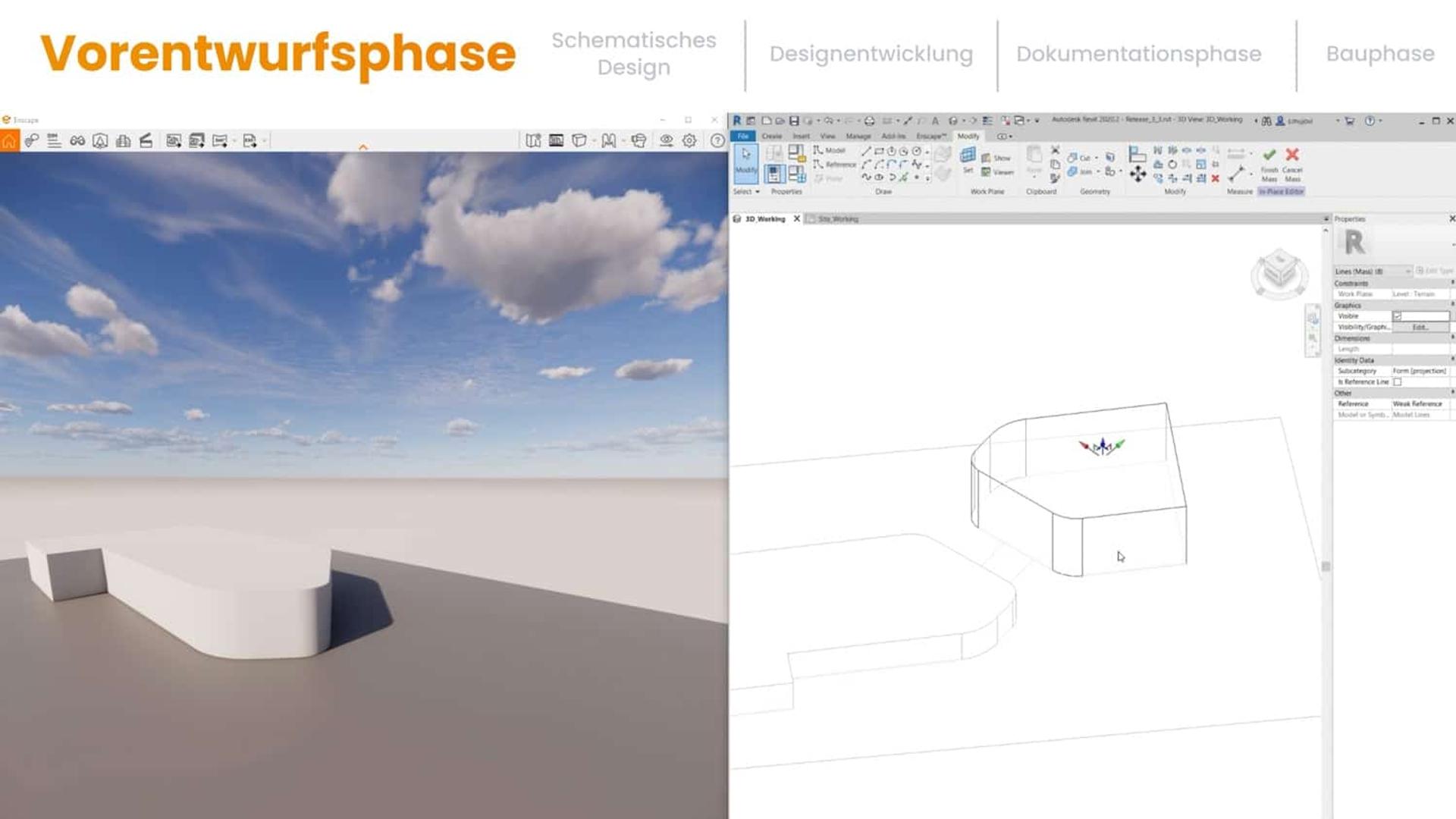1456x819 pixels.
Task: Open the Enscape buildings asset icon
Action: coord(123,141)
